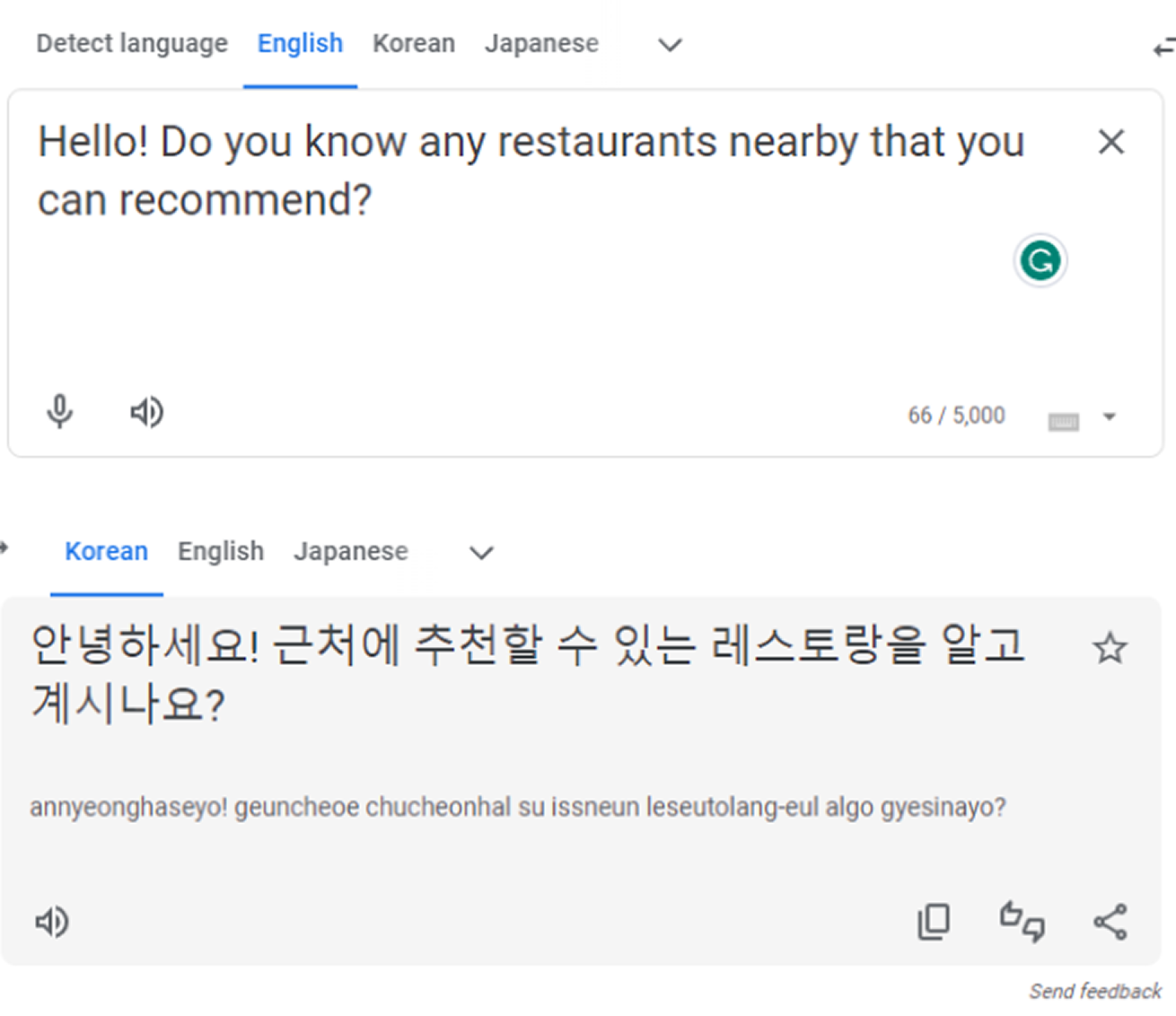1176x1016 pixels.
Task: Rate this translation with thumbs icon
Action: [1022, 922]
